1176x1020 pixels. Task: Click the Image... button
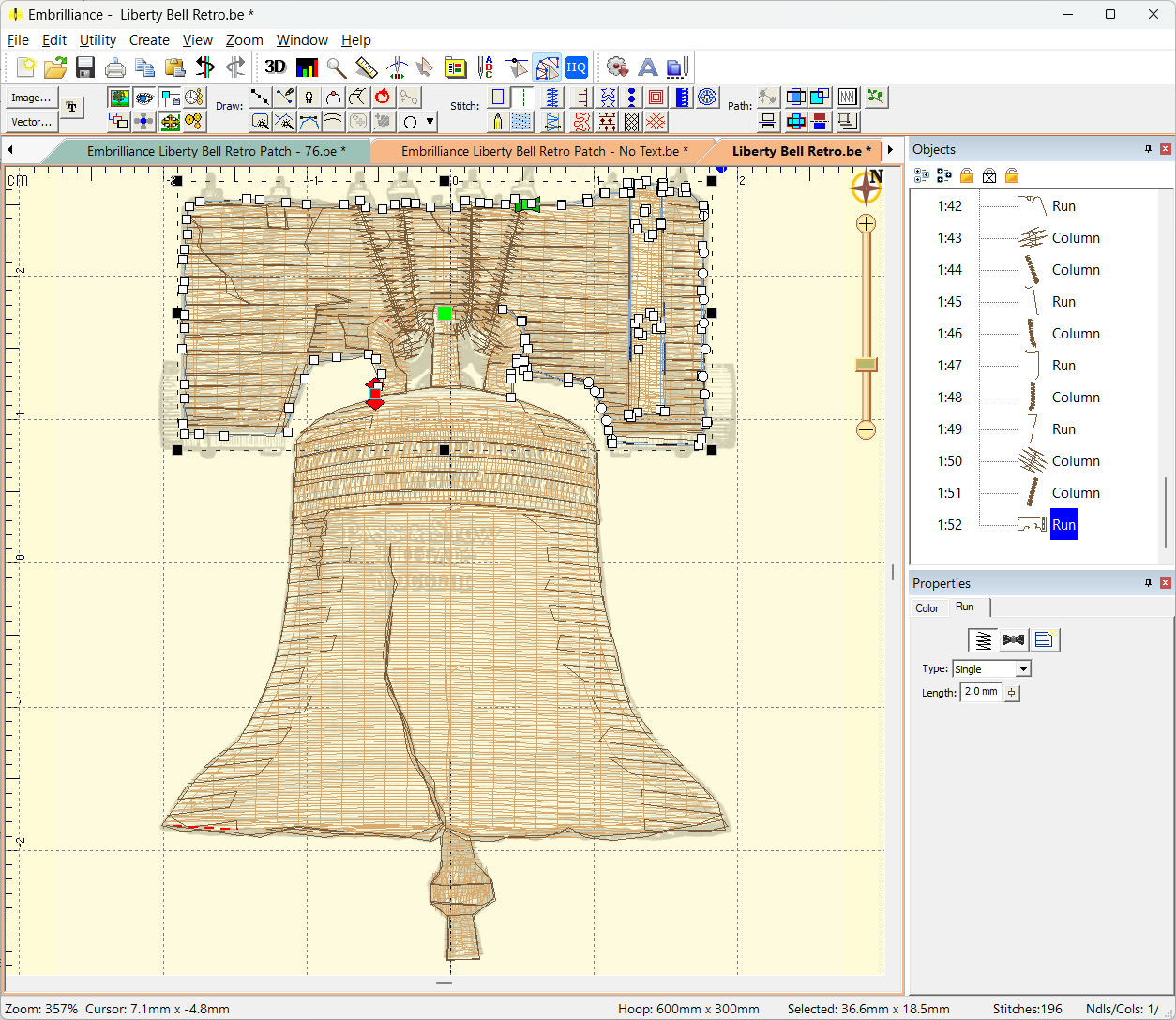pyautogui.click(x=31, y=97)
